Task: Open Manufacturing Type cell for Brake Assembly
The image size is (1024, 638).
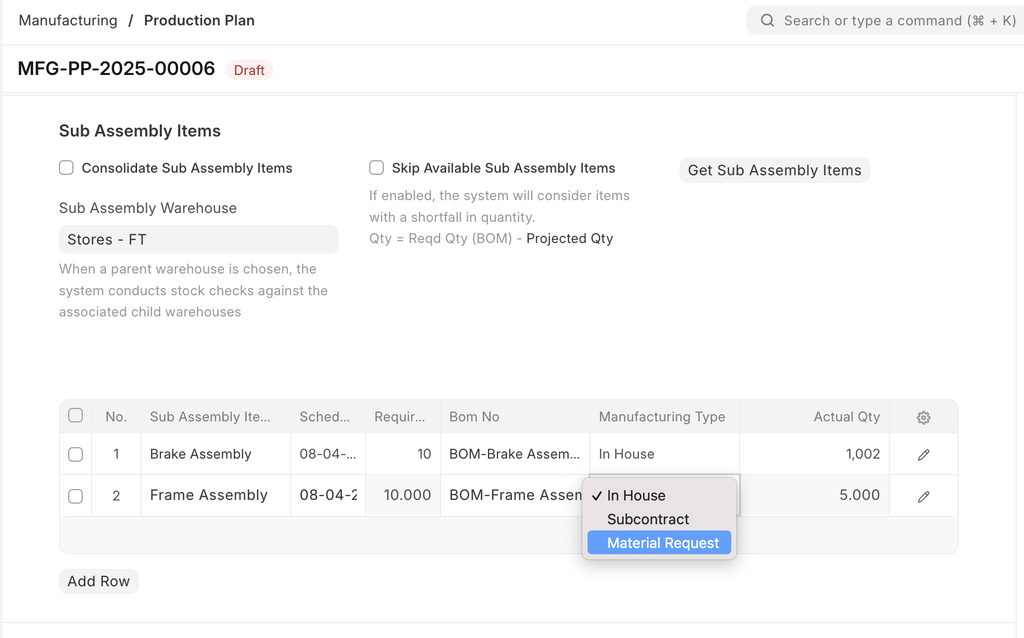Action: click(x=664, y=454)
